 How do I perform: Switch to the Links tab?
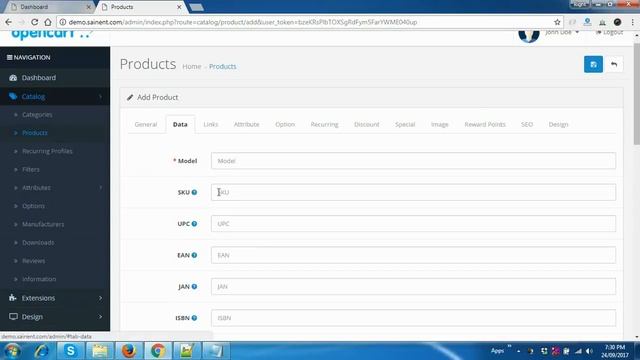pos(211,124)
